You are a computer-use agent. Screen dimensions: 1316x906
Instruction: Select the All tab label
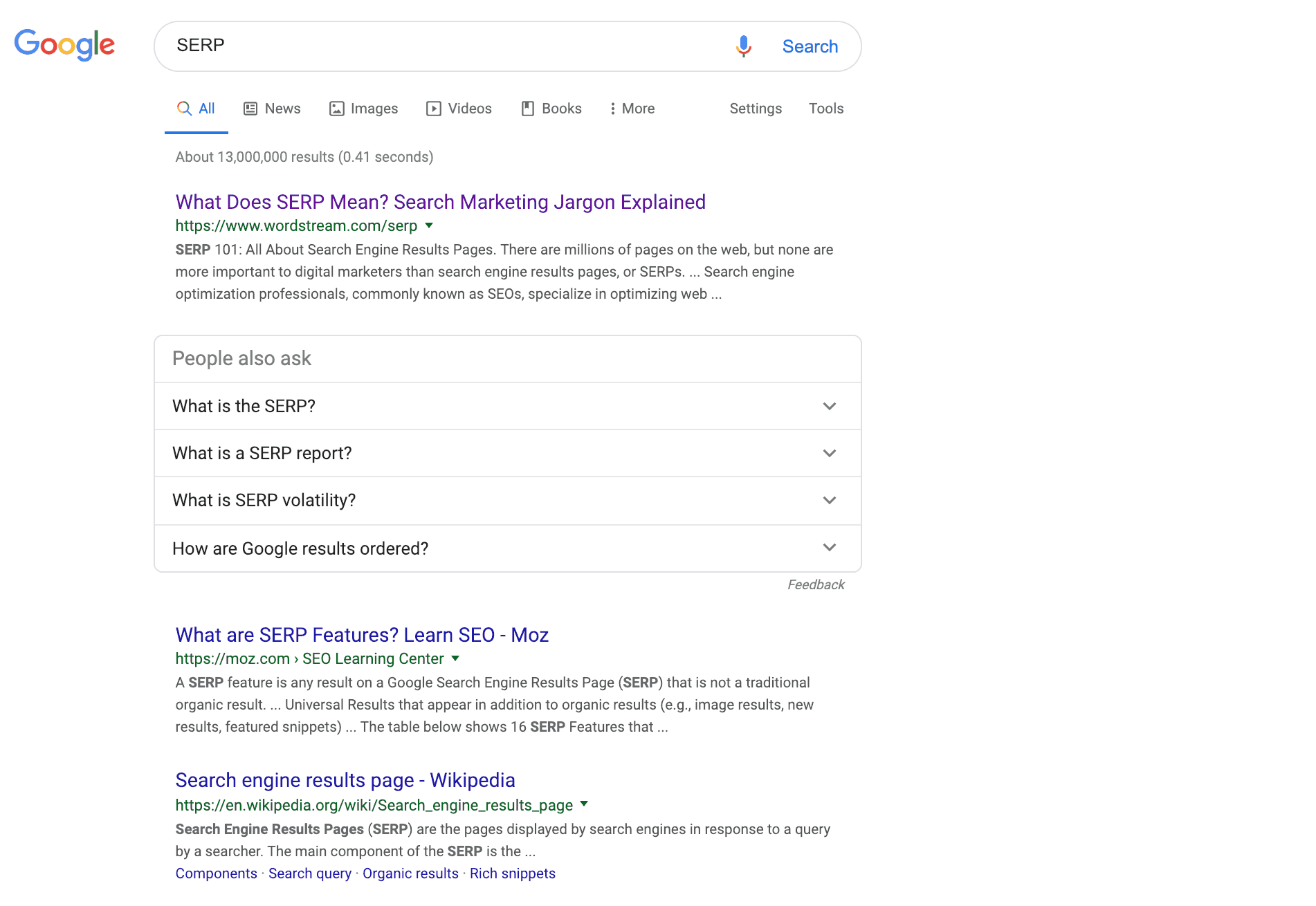coord(207,109)
